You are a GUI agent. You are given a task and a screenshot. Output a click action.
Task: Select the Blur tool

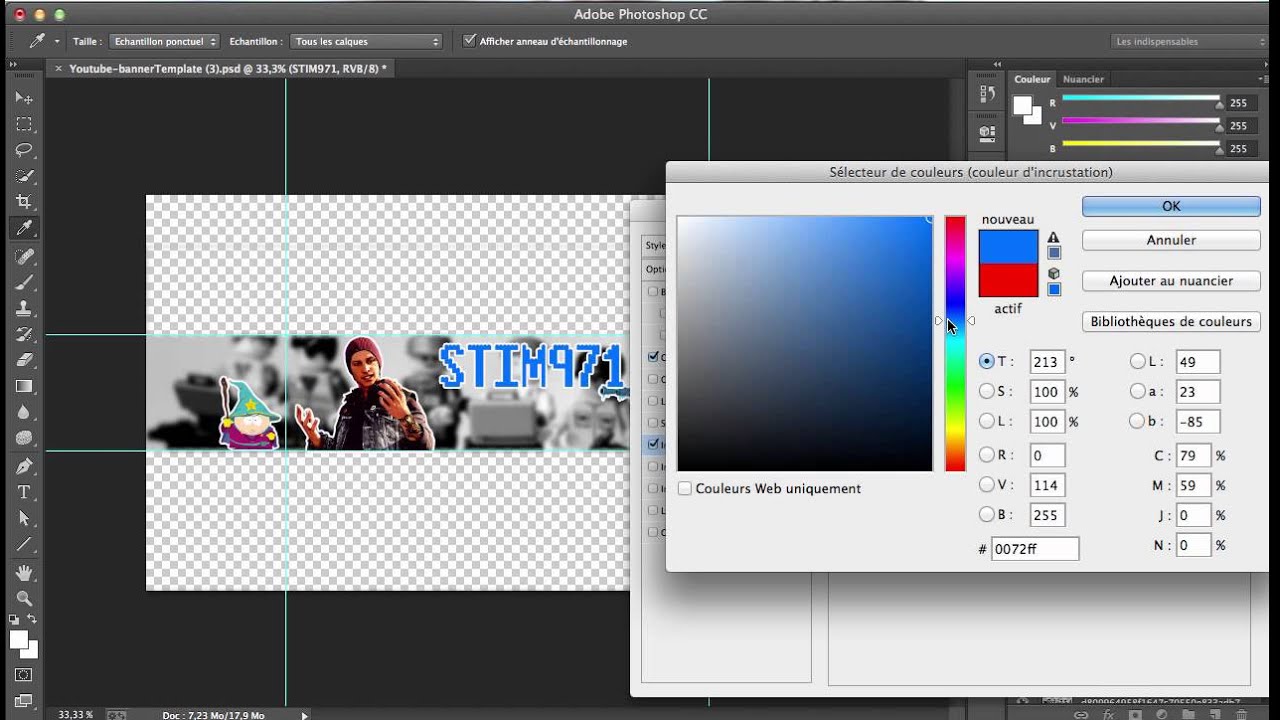(x=24, y=412)
